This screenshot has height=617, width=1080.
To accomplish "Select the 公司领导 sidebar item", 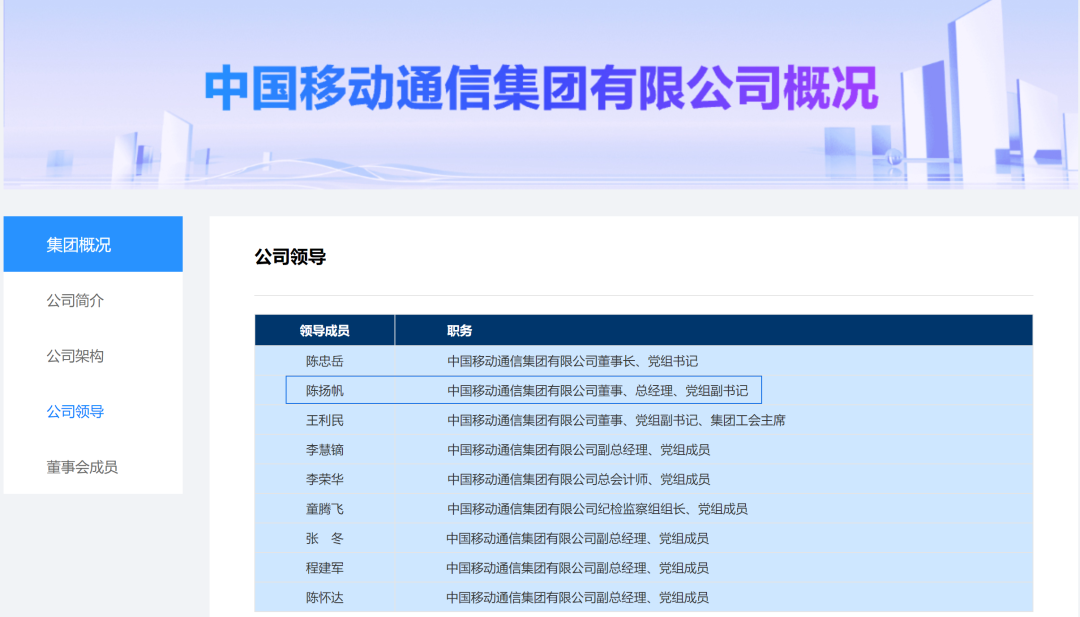I will click(75, 412).
